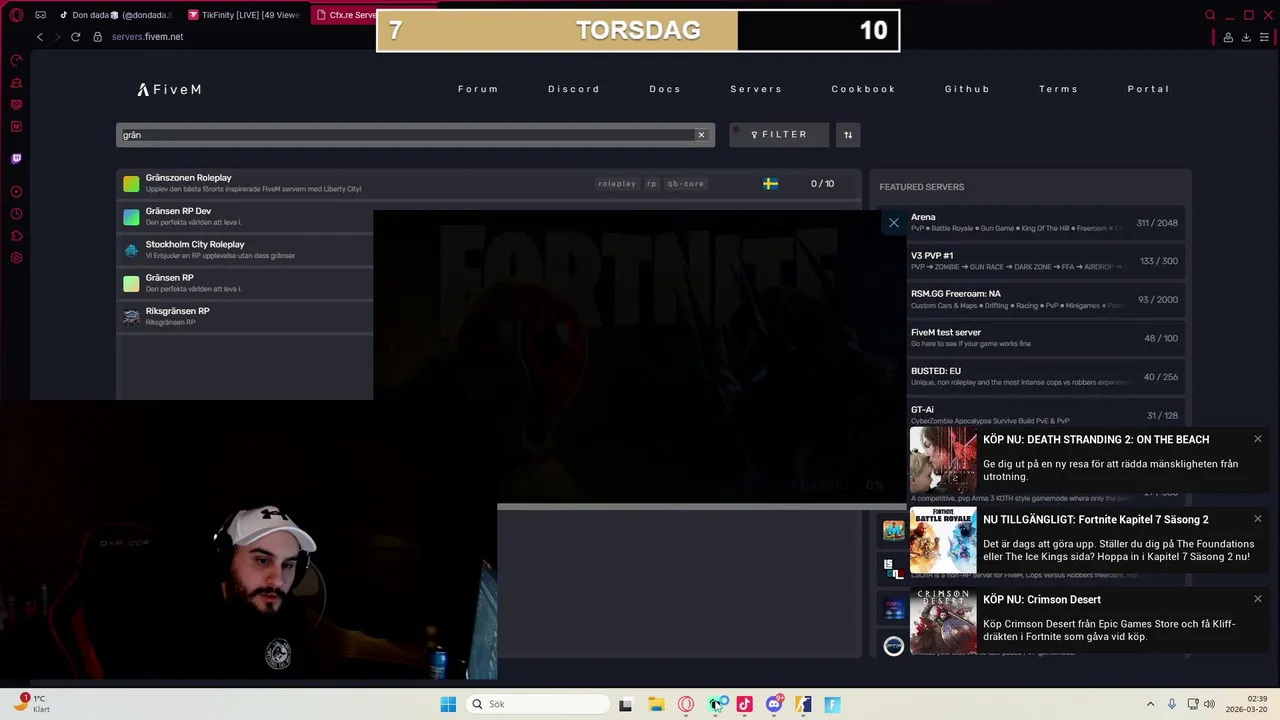Screen dimensions: 1280x720
Task: Open the browser profile account icon
Action: click(1227, 37)
